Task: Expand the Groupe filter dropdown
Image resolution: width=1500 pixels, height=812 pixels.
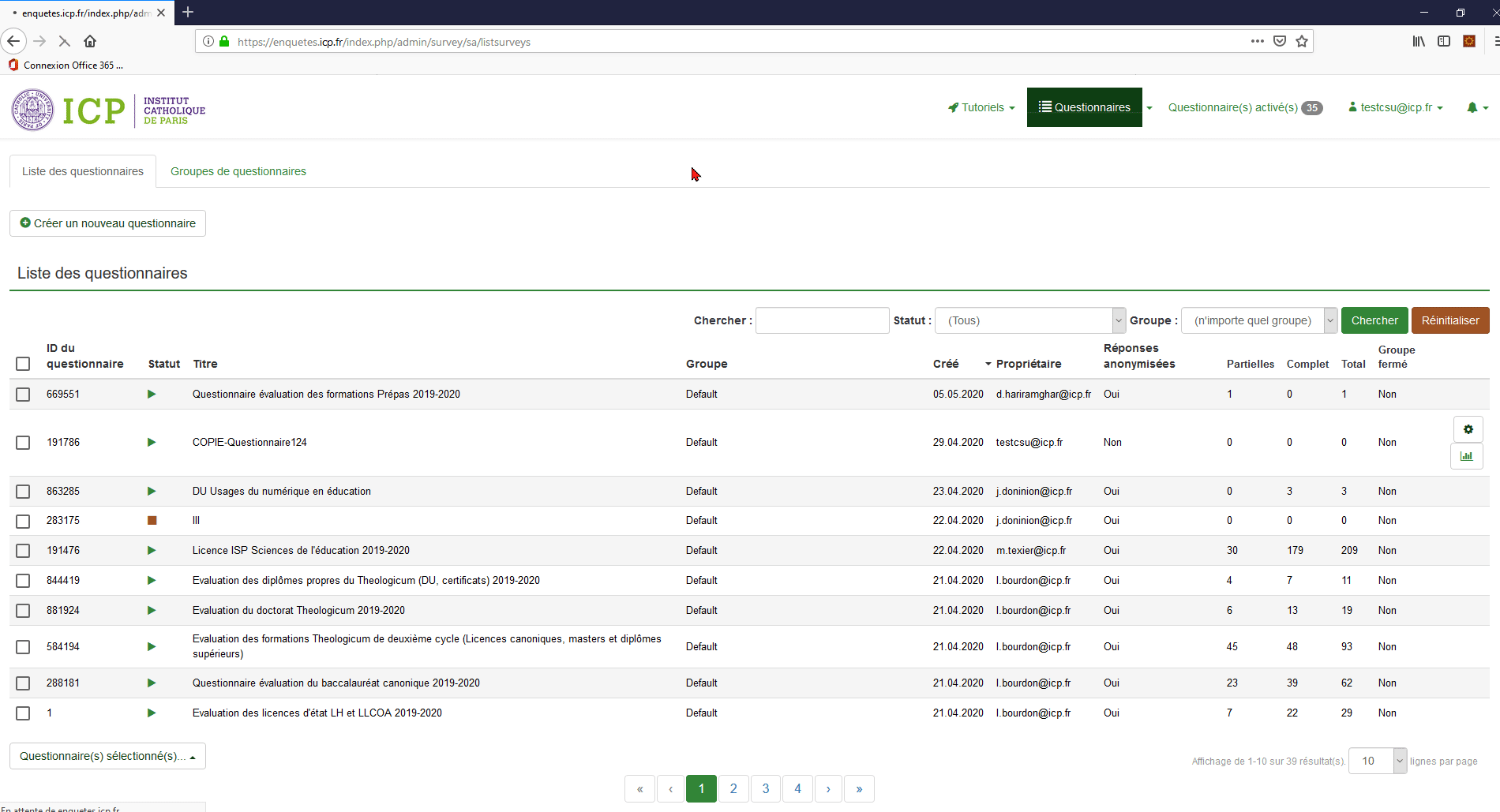Action: pos(1258,320)
